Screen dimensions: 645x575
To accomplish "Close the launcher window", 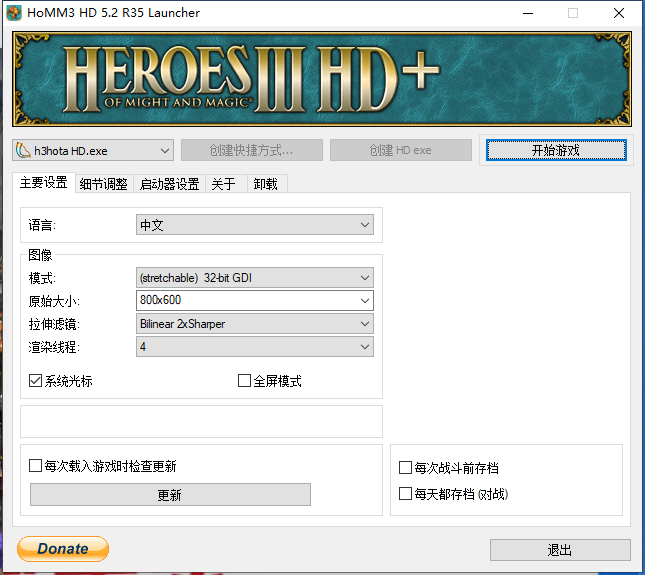I will pos(619,13).
